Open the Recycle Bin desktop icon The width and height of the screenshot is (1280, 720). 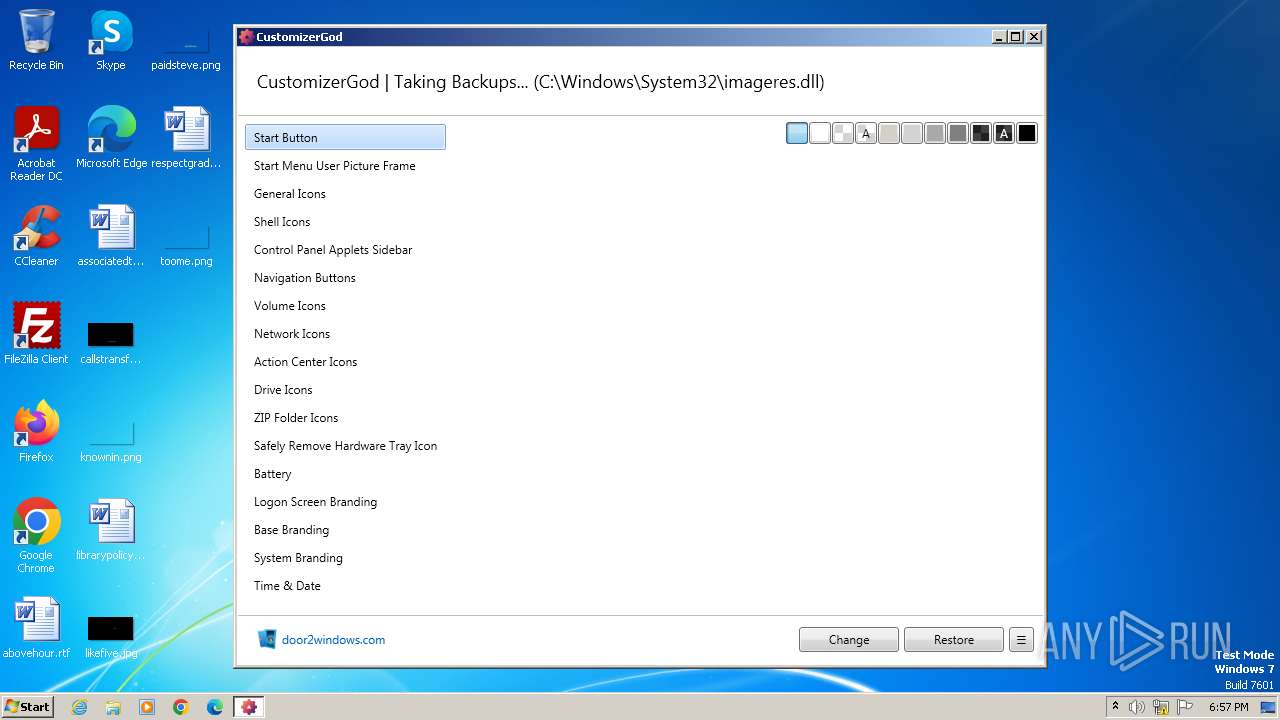click(x=36, y=40)
